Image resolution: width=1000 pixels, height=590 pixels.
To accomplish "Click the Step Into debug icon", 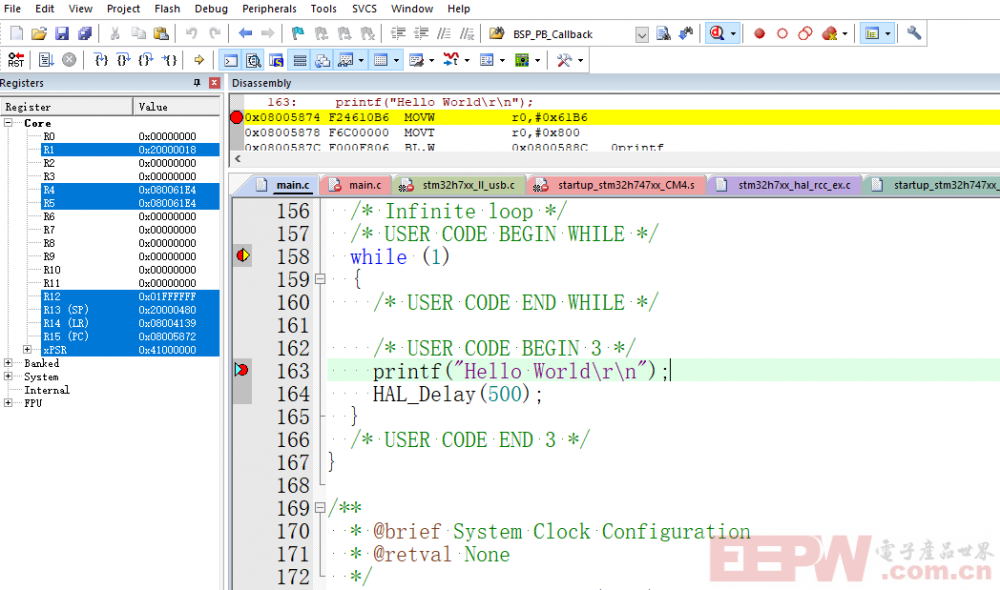I will [x=101, y=60].
